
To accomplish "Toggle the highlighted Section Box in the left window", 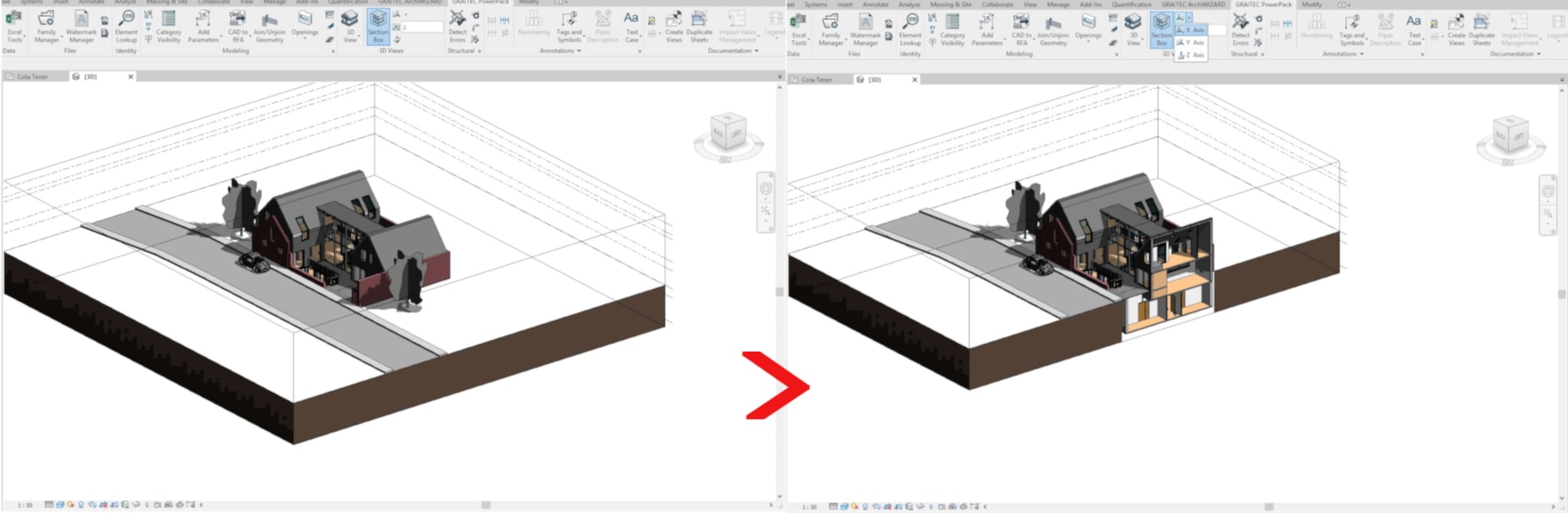I will (x=378, y=27).
